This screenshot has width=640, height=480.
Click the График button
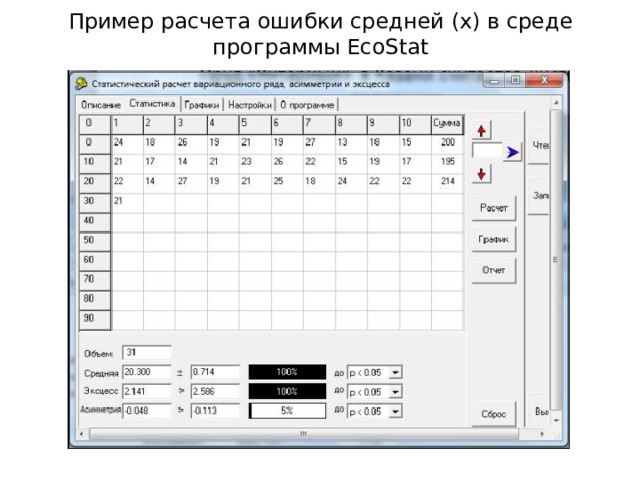(494, 239)
